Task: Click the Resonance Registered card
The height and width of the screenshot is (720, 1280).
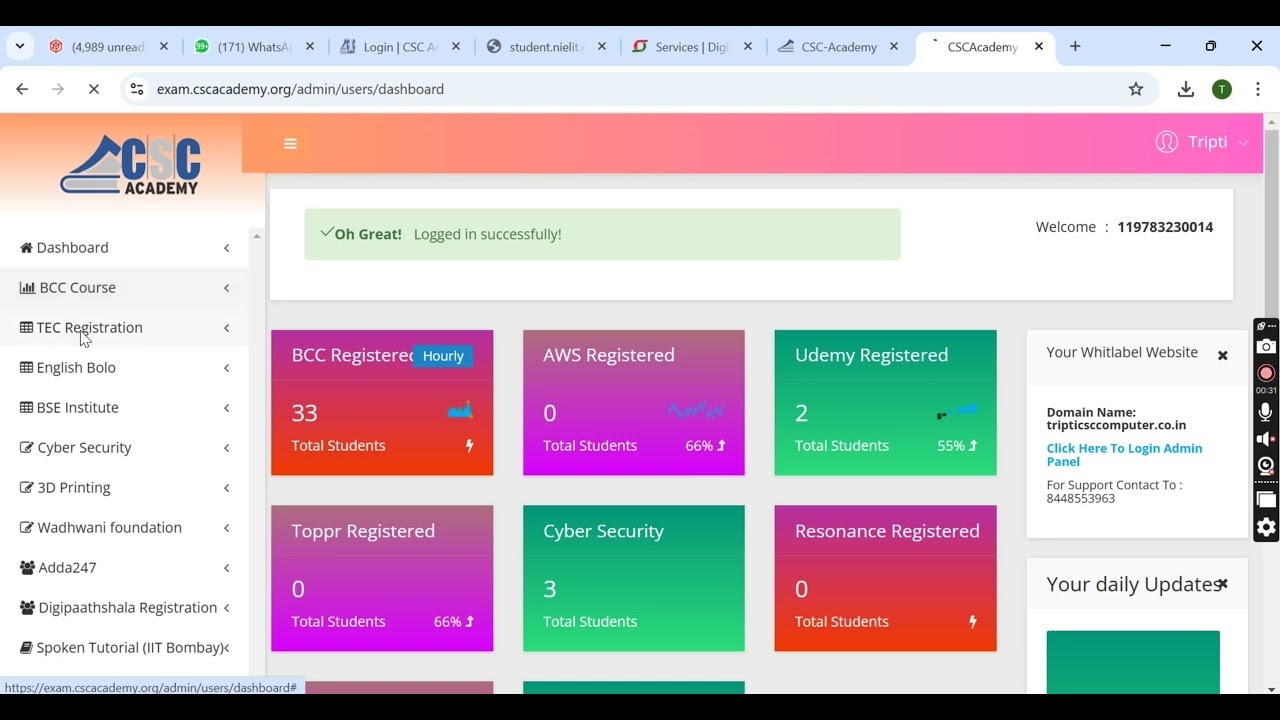Action: [x=885, y=578]
